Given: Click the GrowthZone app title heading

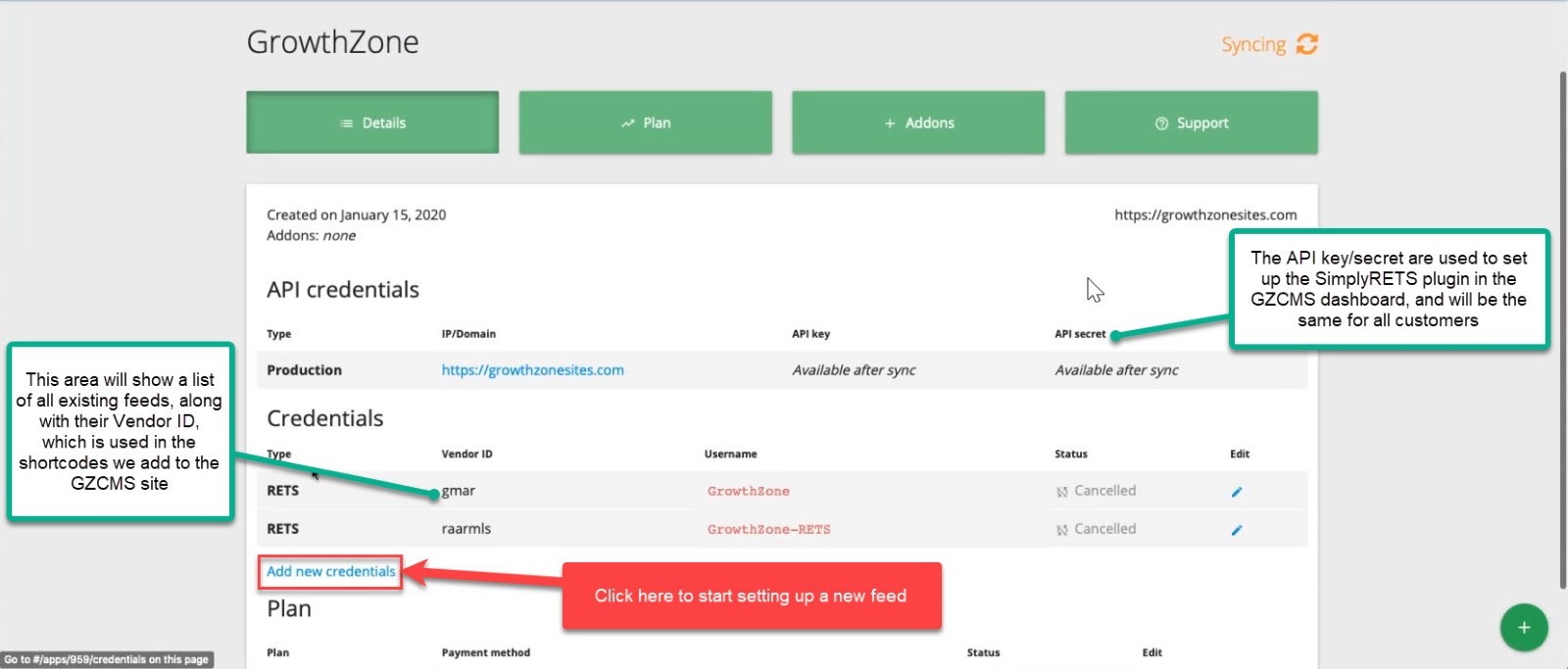Looking at the screenshot, I should (332, 42).
